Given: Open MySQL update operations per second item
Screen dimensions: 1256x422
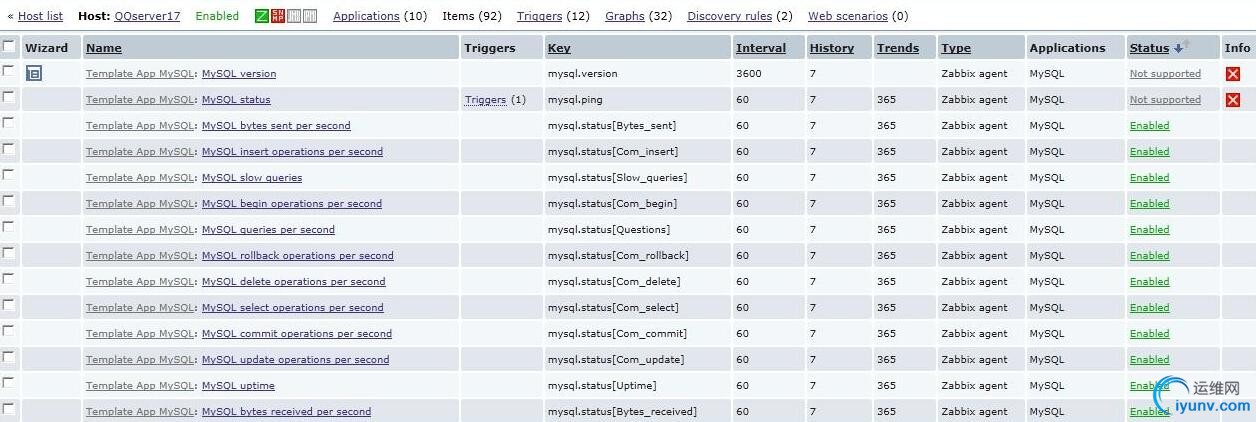Looking at the screenshot, I should coord(296,360).
